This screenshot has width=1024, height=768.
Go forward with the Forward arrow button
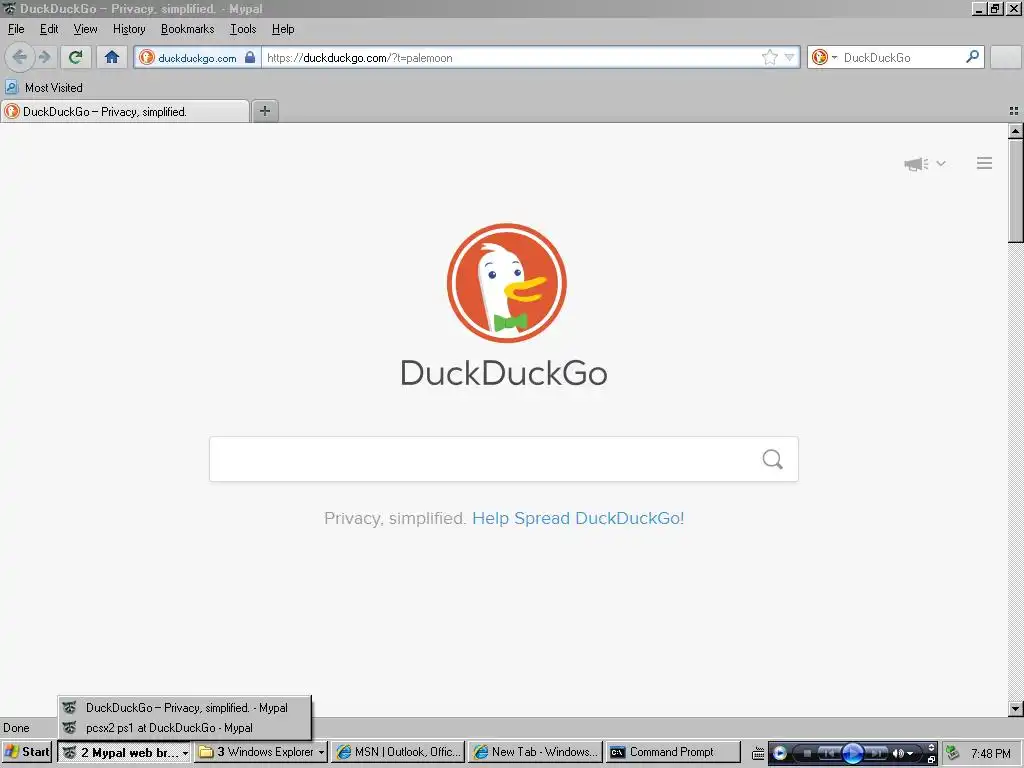[44, 57]
